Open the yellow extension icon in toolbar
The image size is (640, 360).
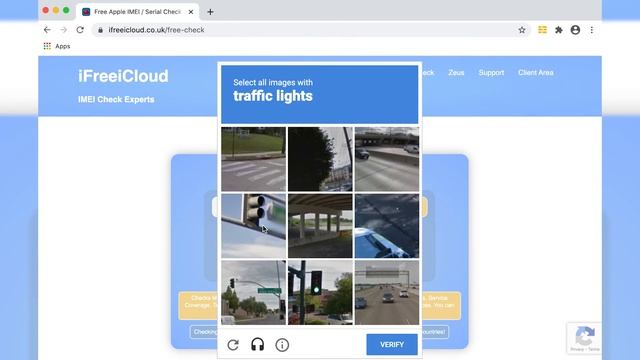542,30
